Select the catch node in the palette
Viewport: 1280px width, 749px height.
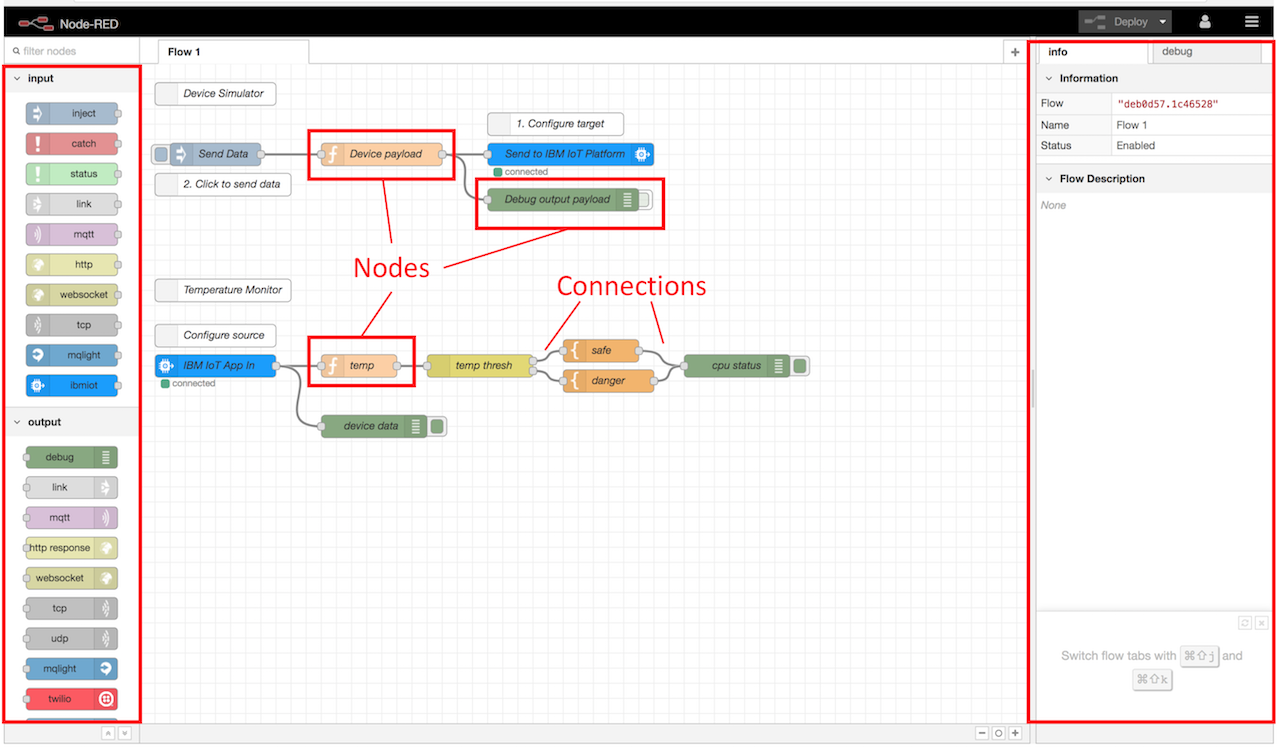72,144
